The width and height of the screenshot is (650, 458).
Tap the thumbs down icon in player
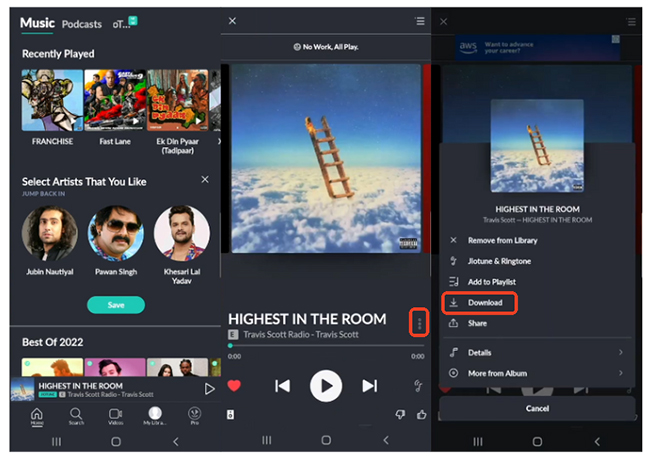(x=400, y=414)
